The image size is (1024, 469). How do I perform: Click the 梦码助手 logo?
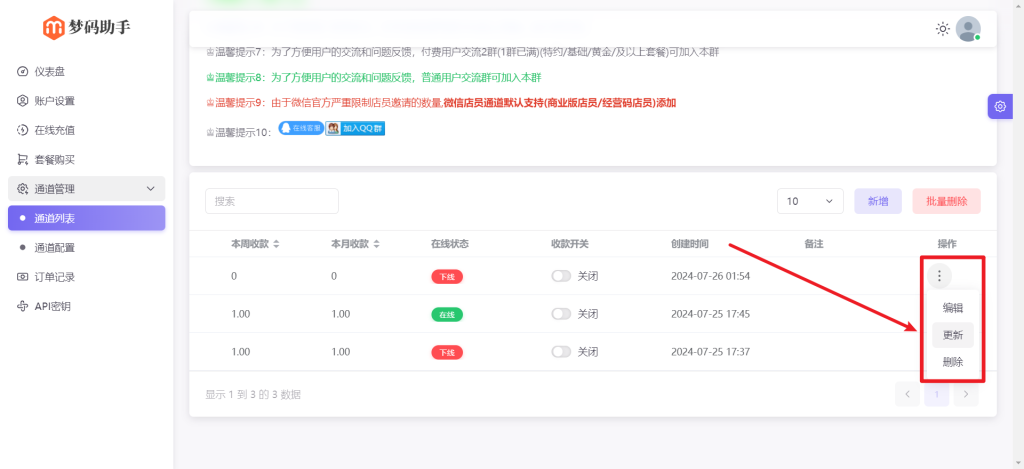[86, 27]
